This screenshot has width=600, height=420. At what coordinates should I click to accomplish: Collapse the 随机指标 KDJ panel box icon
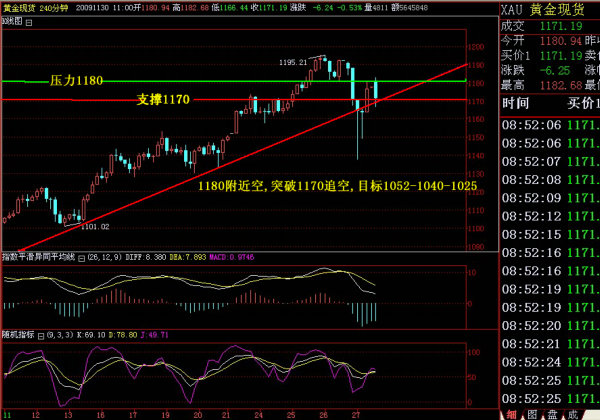pos(41,336)
